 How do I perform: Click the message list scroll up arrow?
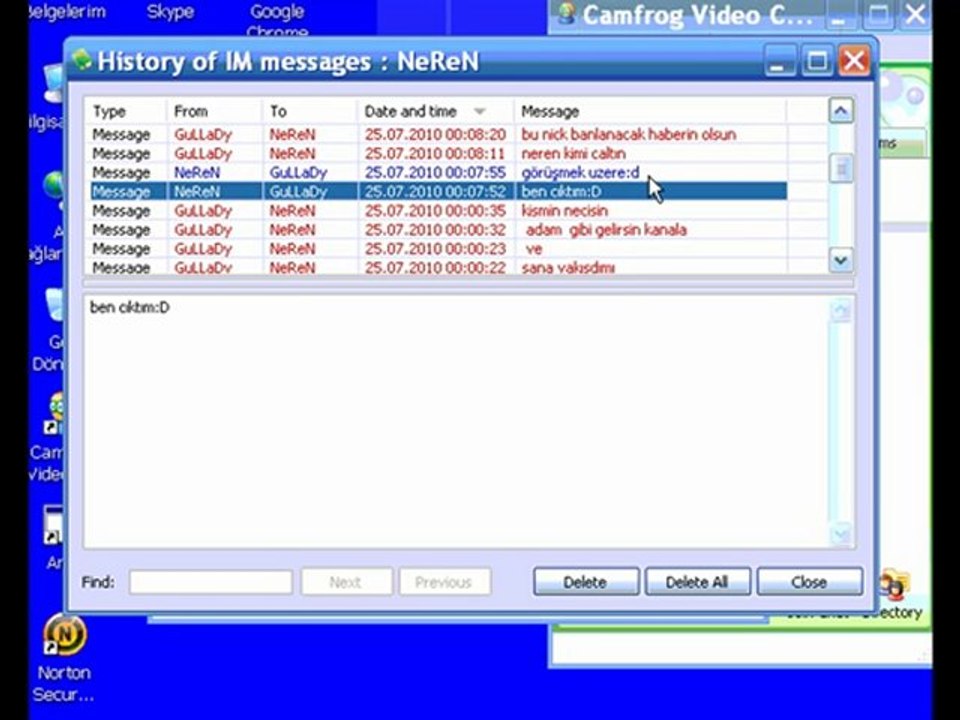pyautogui.click(x=841, y=111)
